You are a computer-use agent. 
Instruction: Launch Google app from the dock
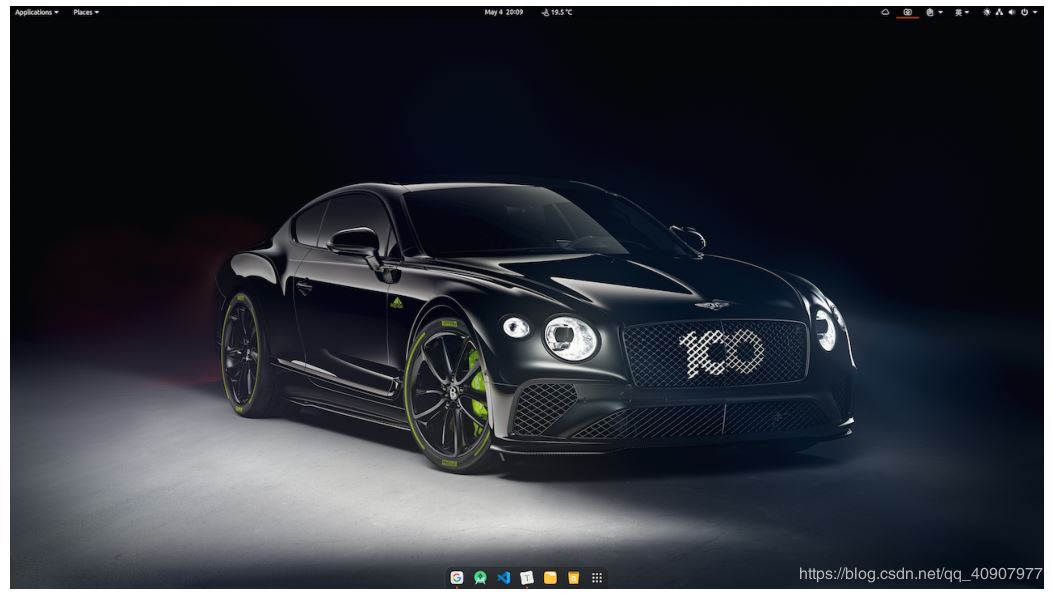tap(457, 578)
